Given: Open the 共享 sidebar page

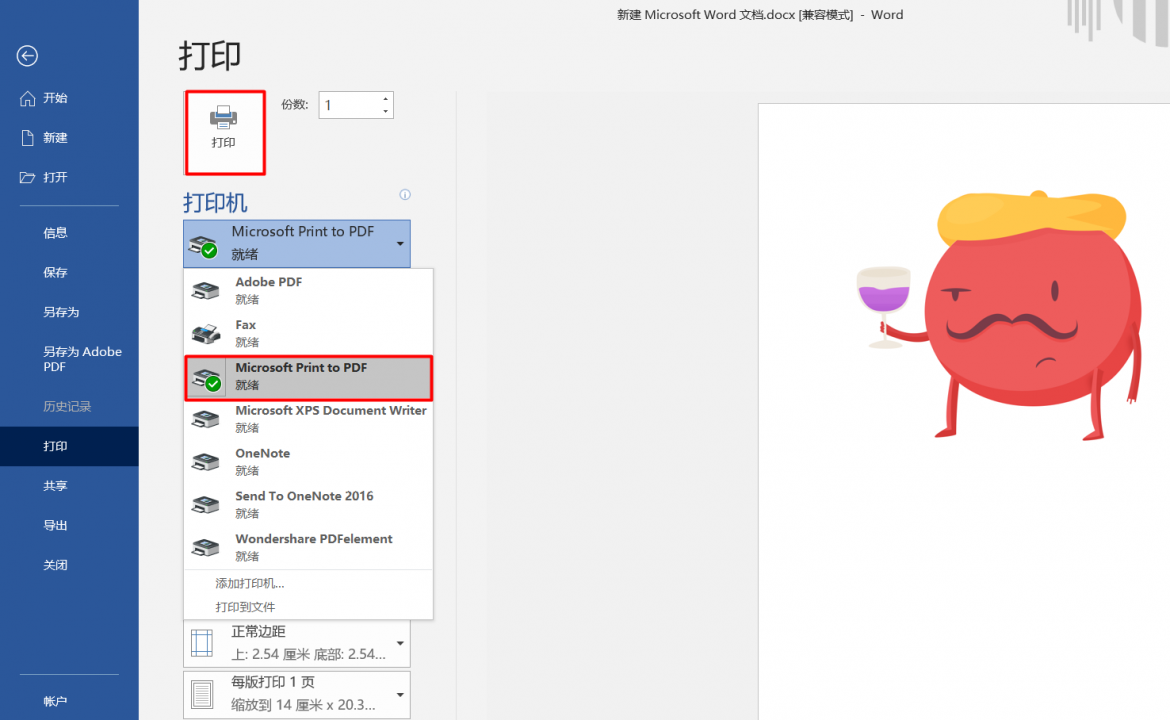Looking at the screenshot, I should (x=69, y=486).
